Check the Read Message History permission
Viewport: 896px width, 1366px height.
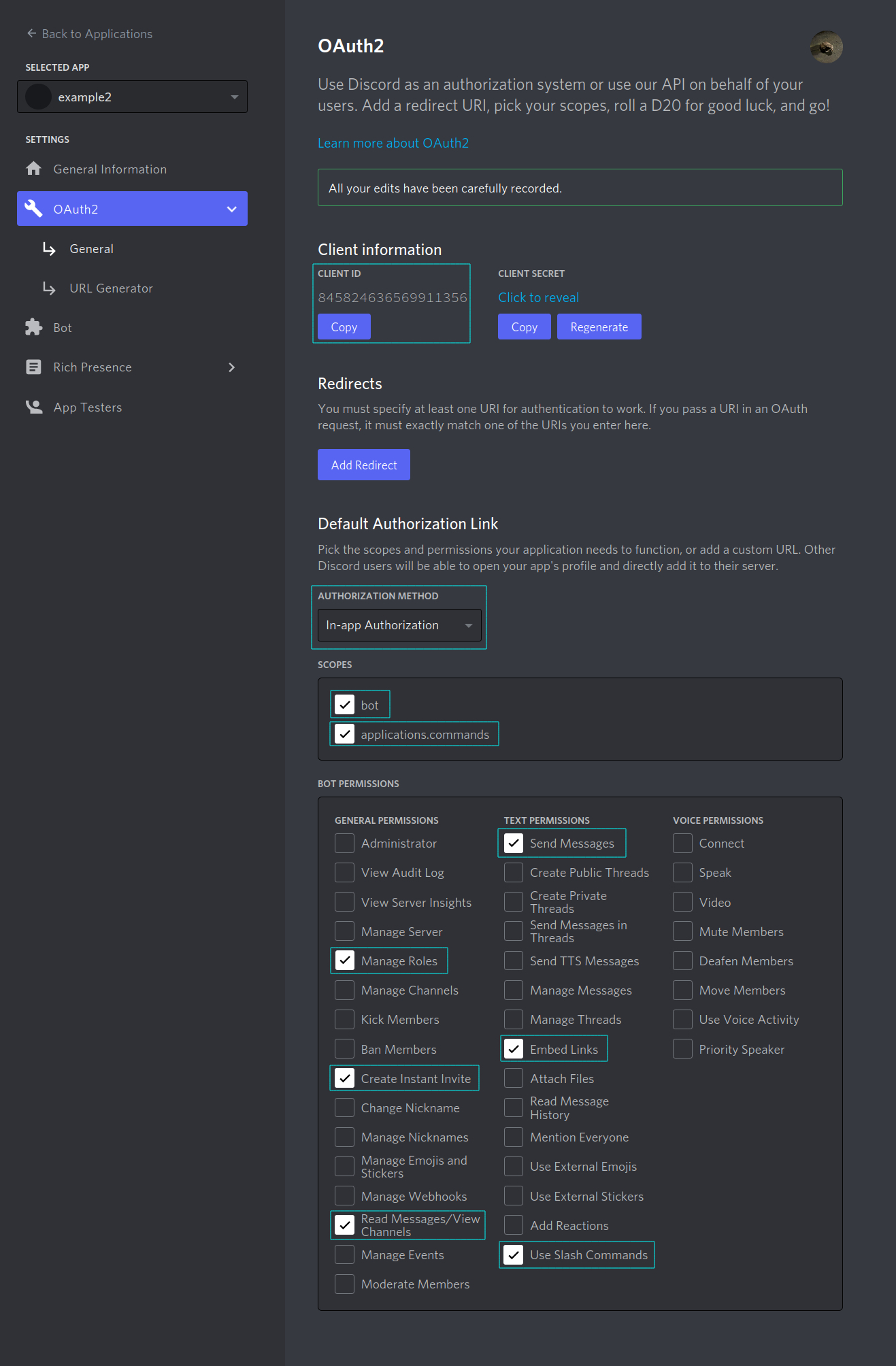514,1107
